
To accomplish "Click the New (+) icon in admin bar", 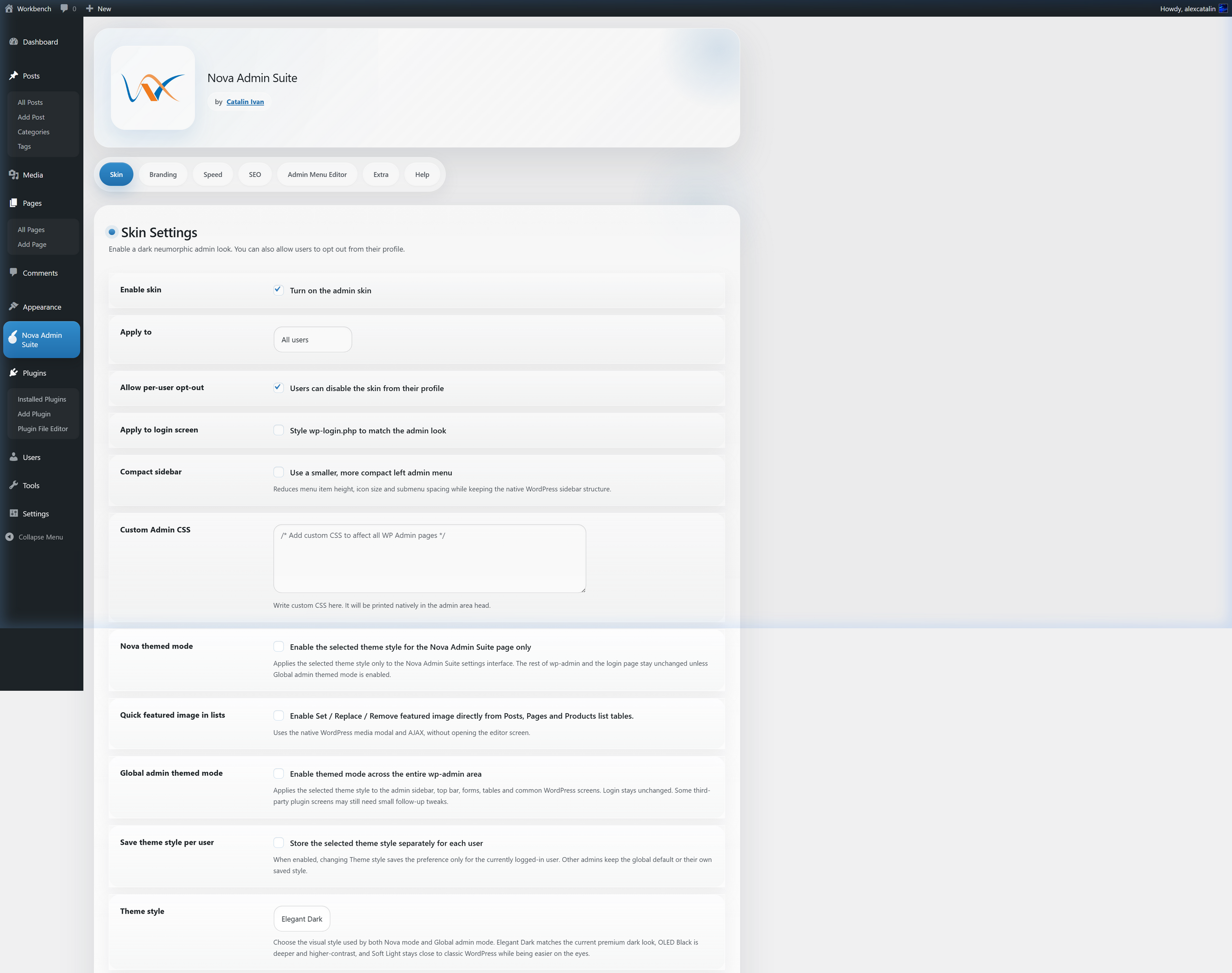I will click(88, 9).
